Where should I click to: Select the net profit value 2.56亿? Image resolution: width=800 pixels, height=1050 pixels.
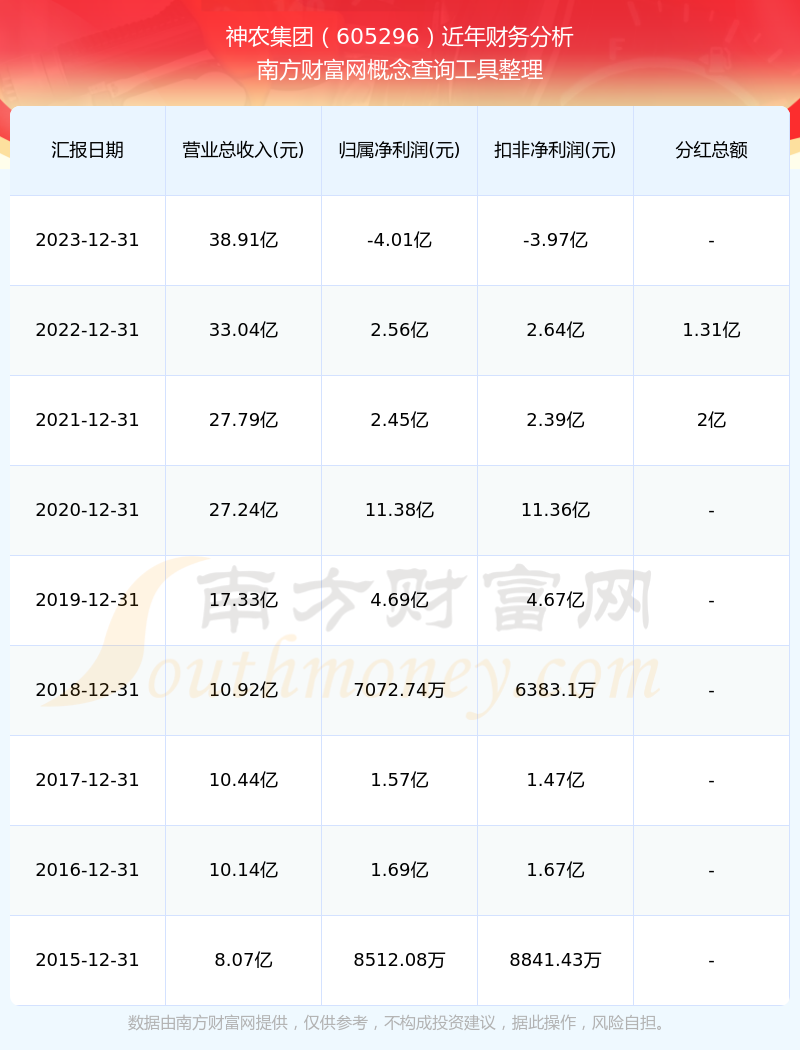(399, 330)
